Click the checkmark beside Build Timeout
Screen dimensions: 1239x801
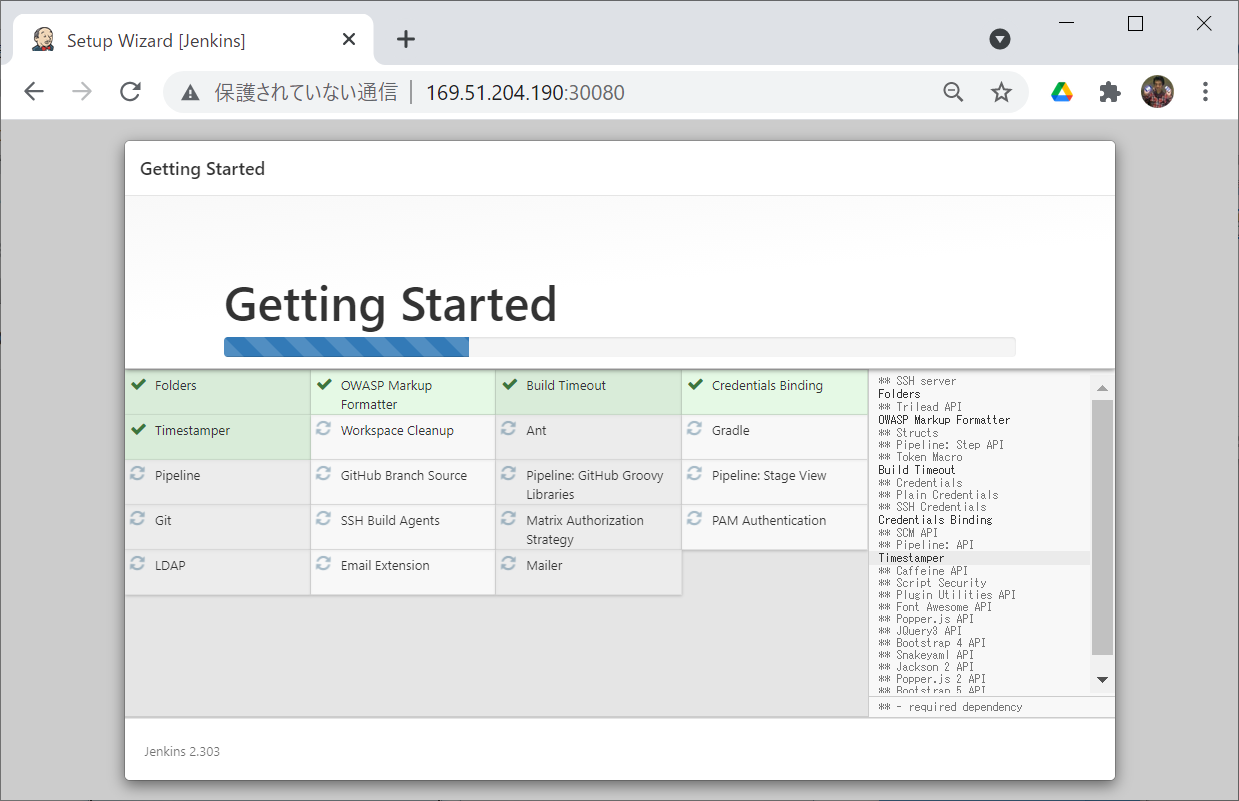tap(510, 385)
